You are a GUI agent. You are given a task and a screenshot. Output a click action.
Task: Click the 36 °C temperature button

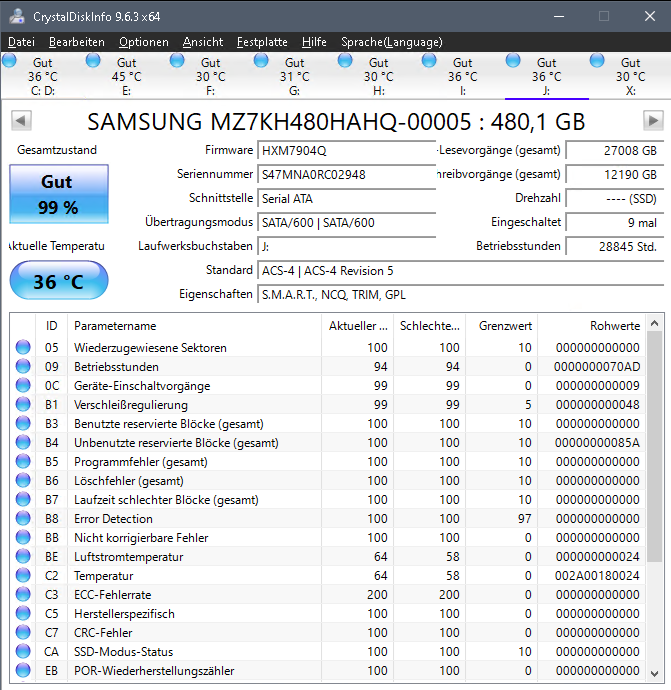pyautogui.click(x=59, y=281)
